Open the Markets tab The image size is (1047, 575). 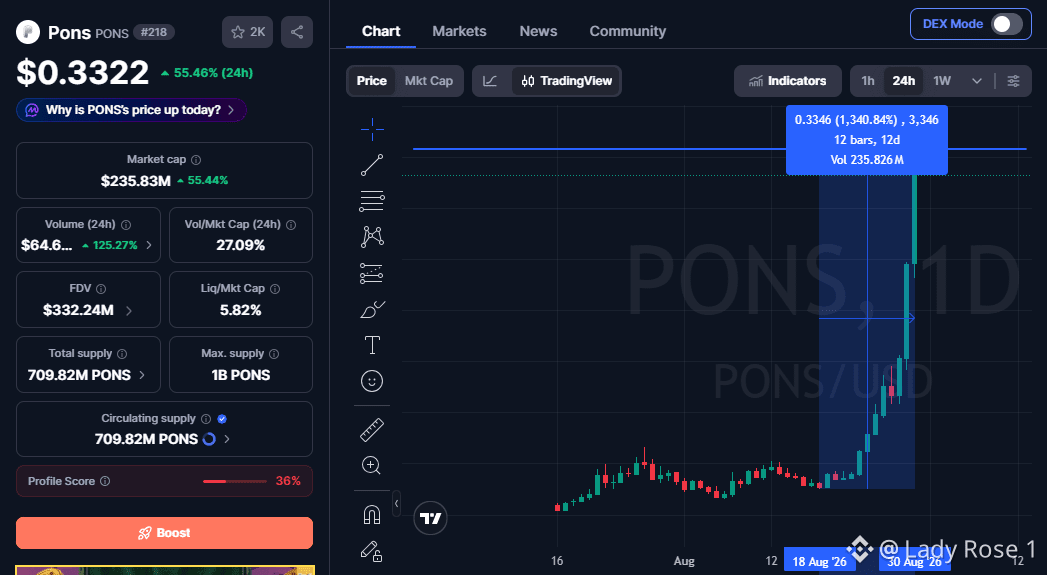pyautogui.click(x=459, y=31)
